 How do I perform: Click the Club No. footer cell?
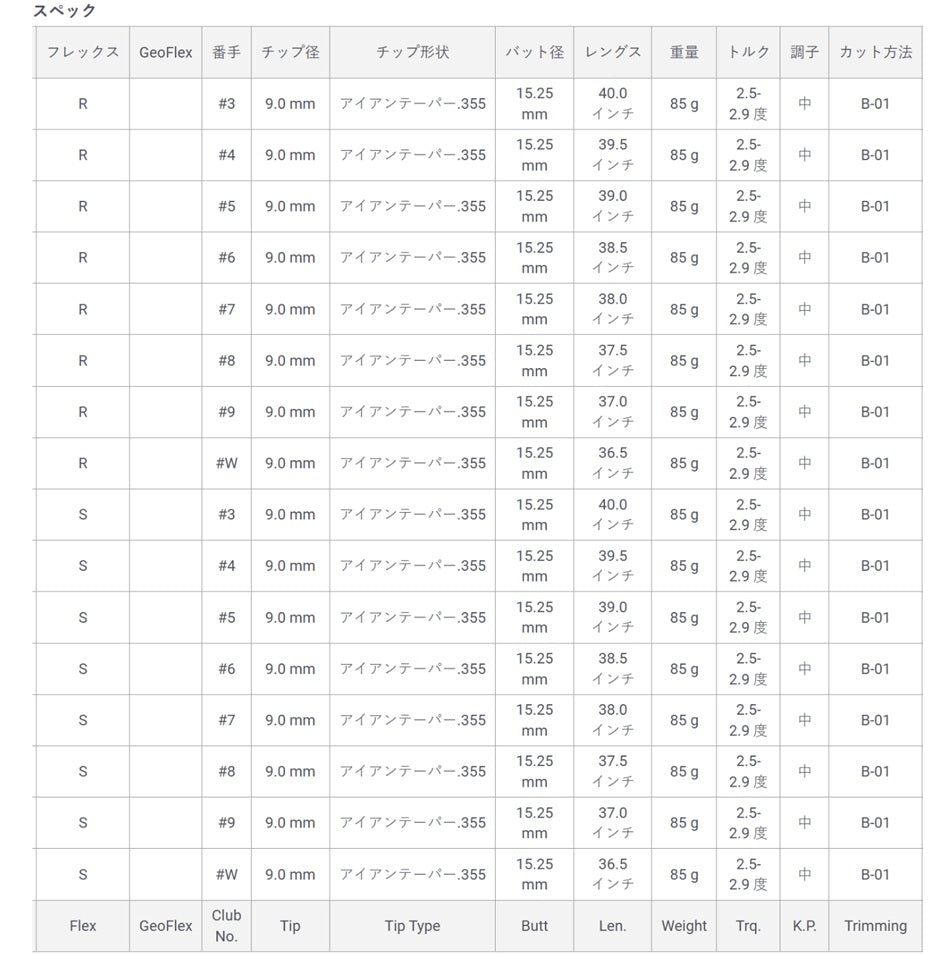[x=227, y=926]
